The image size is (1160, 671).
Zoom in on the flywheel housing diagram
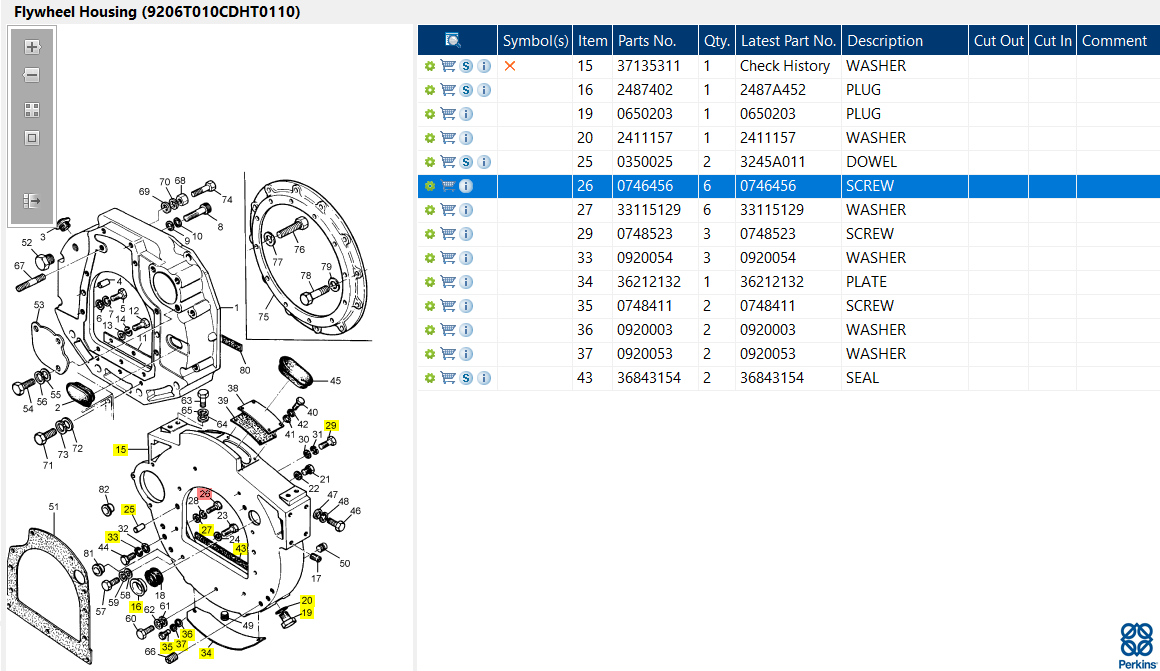coord(31,47)
